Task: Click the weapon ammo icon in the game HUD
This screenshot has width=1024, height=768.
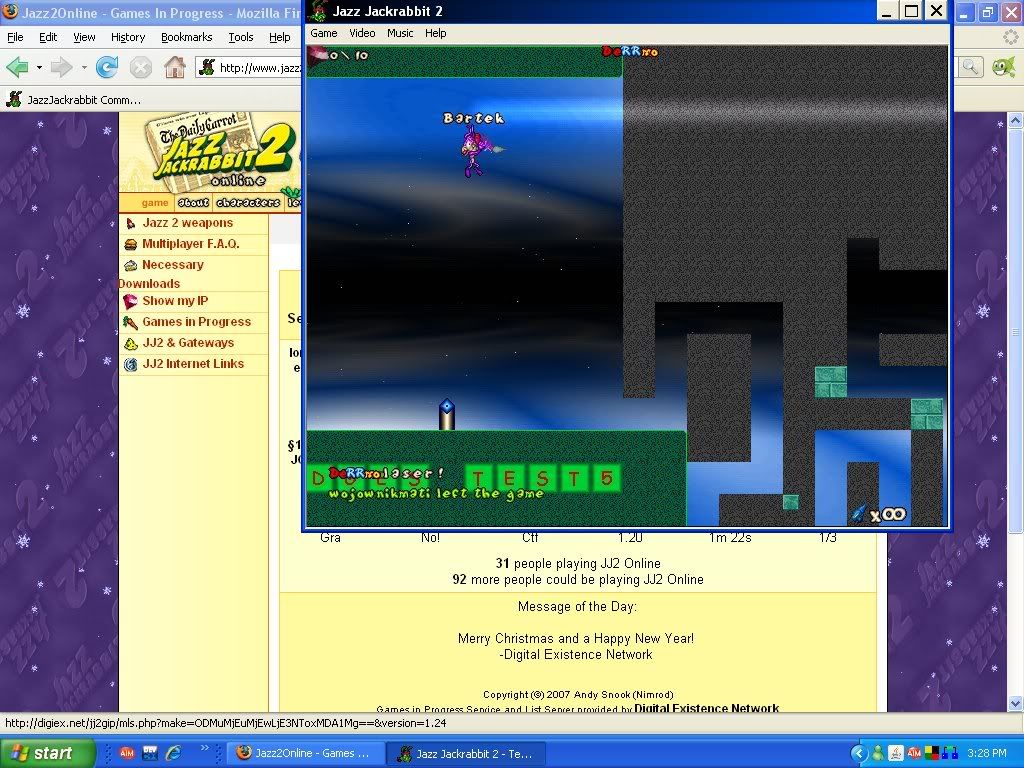Action: (x=859, y=513)
